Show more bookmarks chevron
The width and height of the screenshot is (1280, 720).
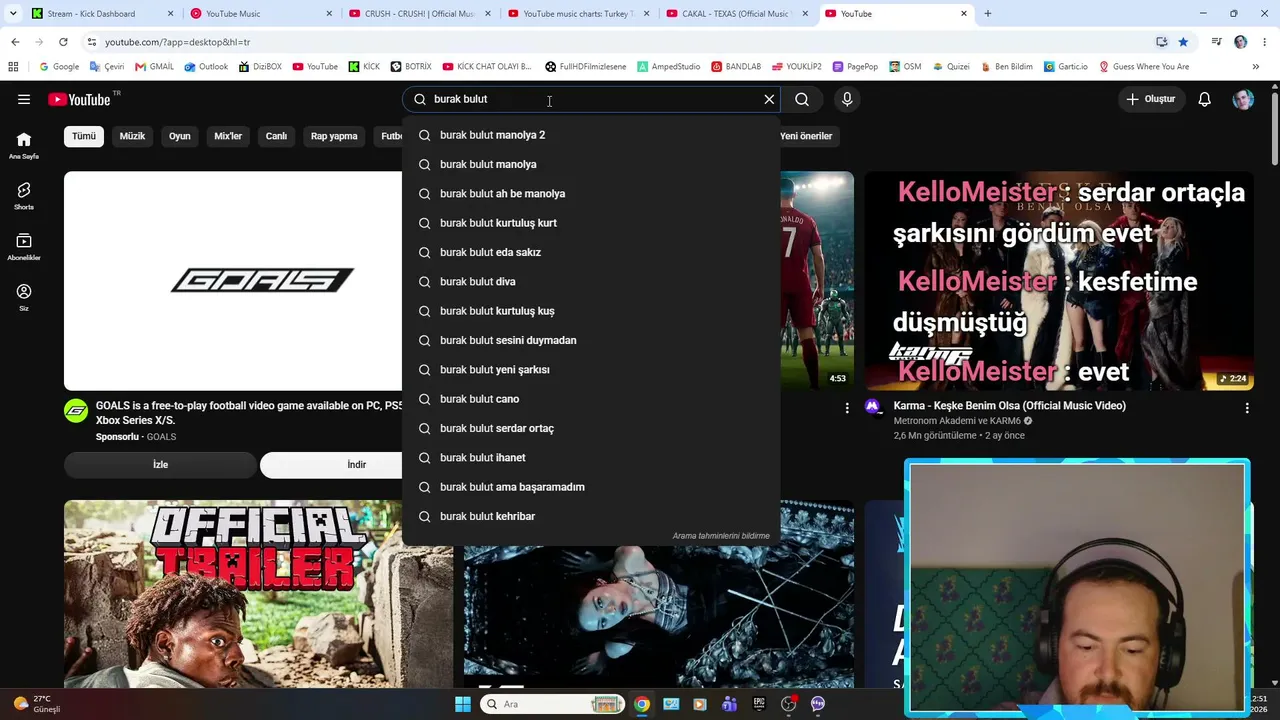pos(1256,67)
